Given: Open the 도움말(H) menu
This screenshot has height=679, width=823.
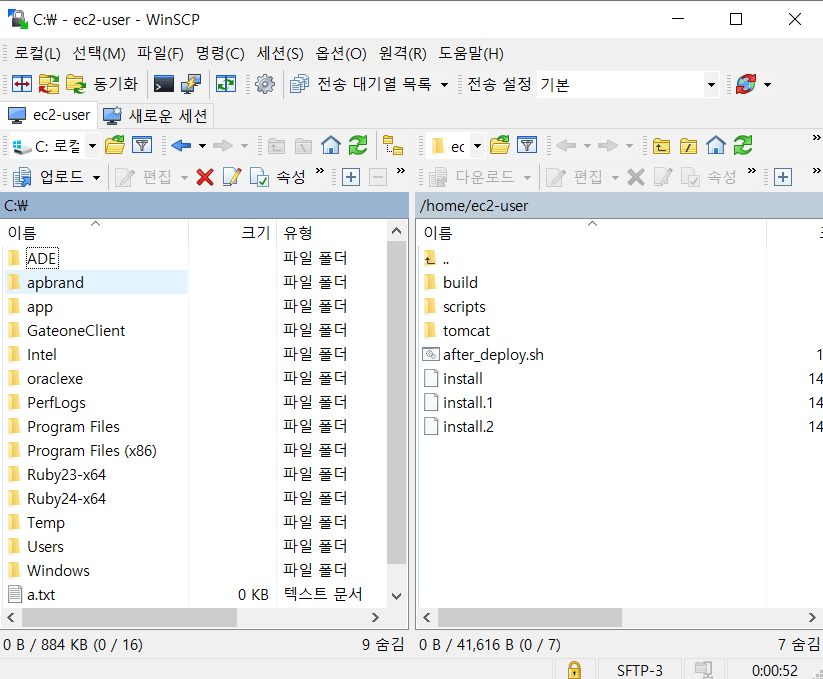Looking at the screenshot, I should [471, 53].
